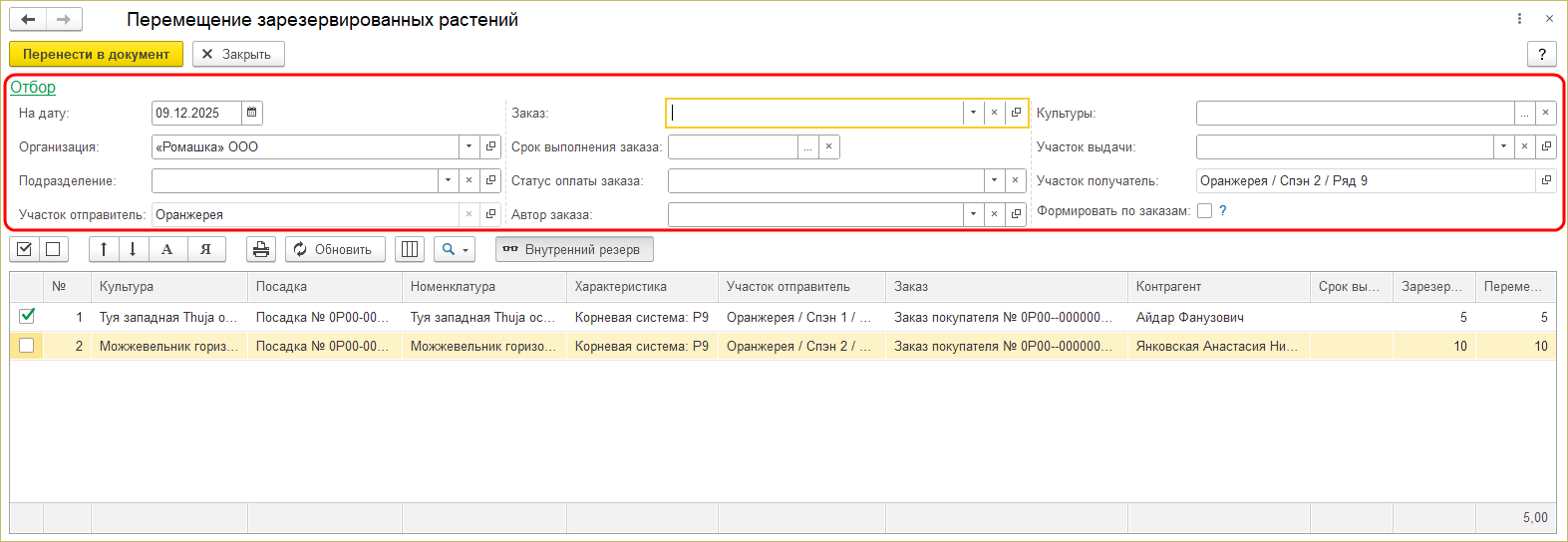Sort by Контрагент column header
Viewport: 1568px width, 542px height.
1168,286
